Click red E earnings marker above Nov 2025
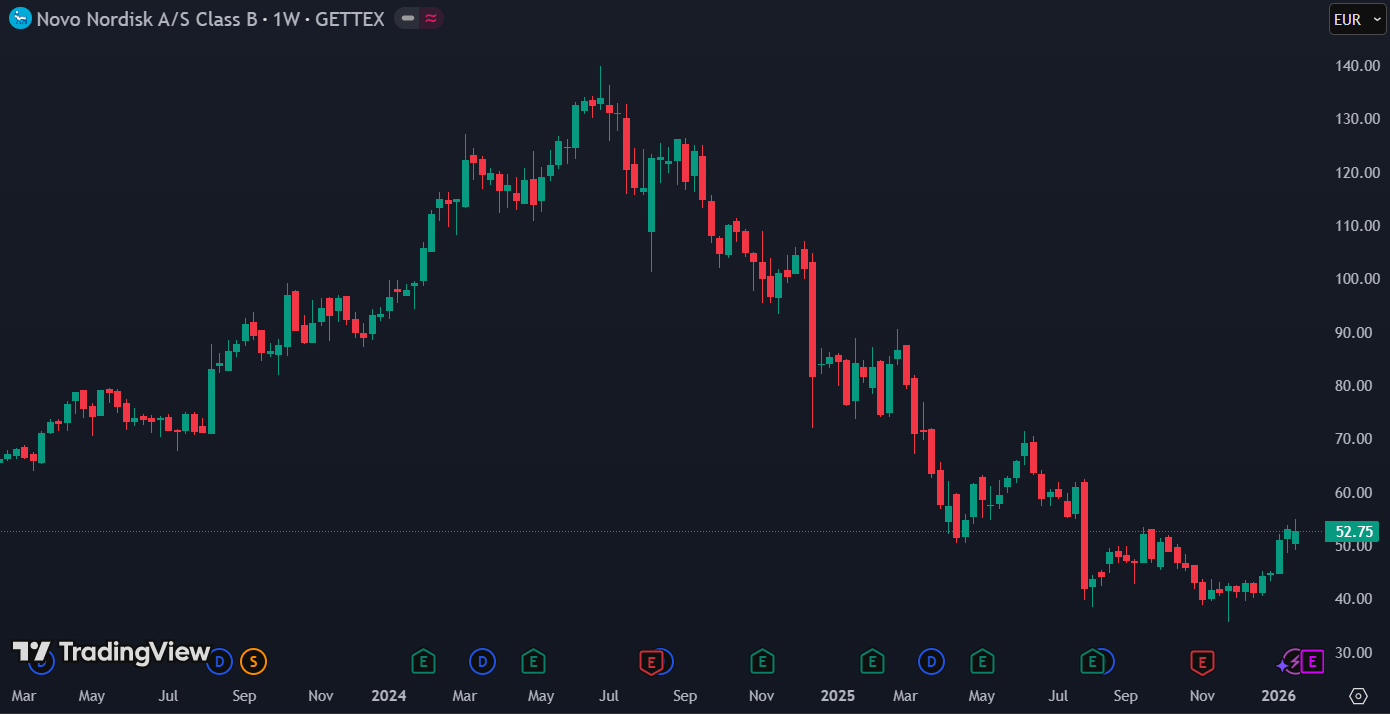This screenshot has height=714, width=1390. pyautogui.click(x=1202, y=661)
